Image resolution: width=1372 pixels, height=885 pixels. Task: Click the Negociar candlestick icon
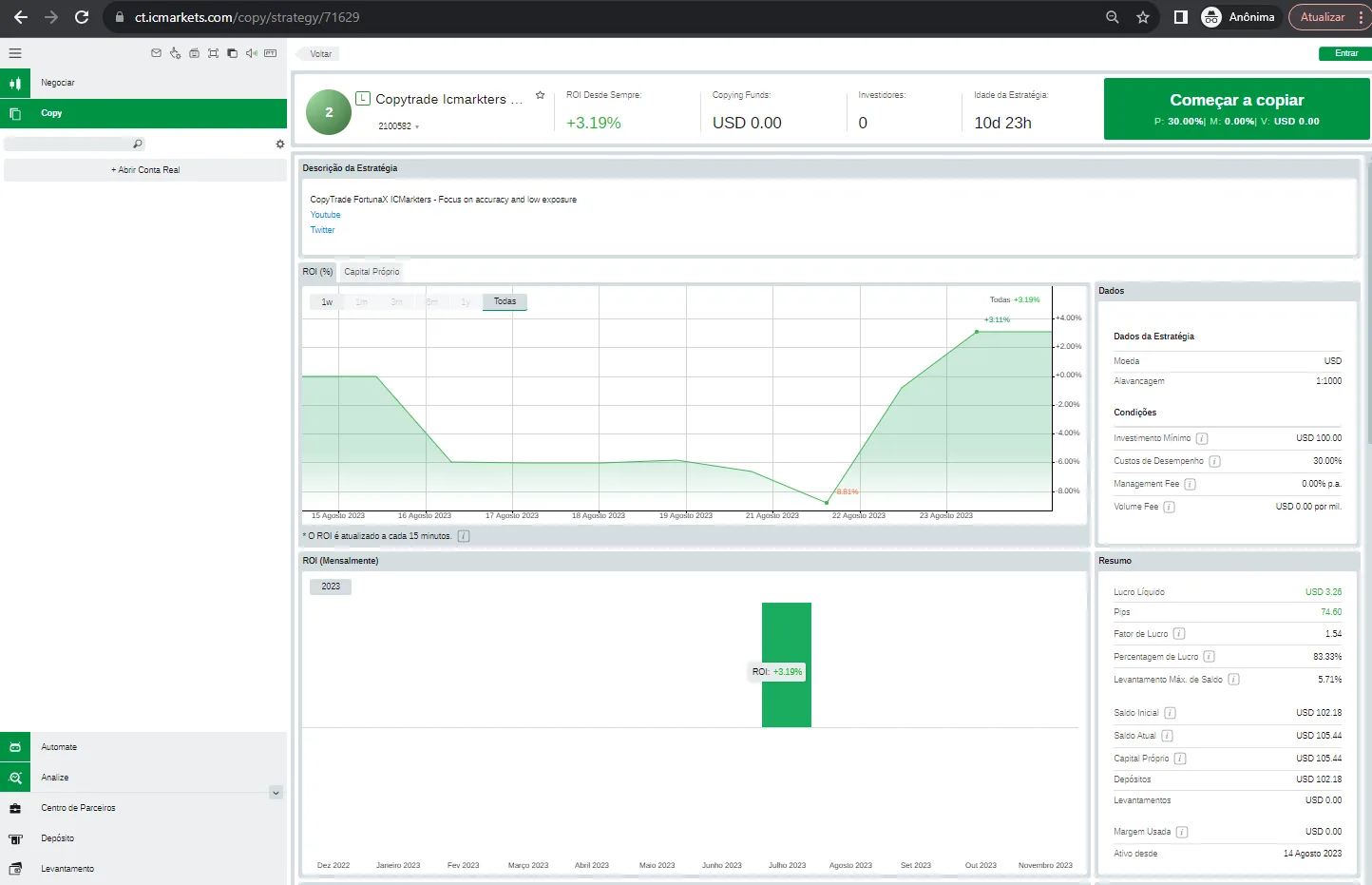pyautogui.click(x=15, y=84)
